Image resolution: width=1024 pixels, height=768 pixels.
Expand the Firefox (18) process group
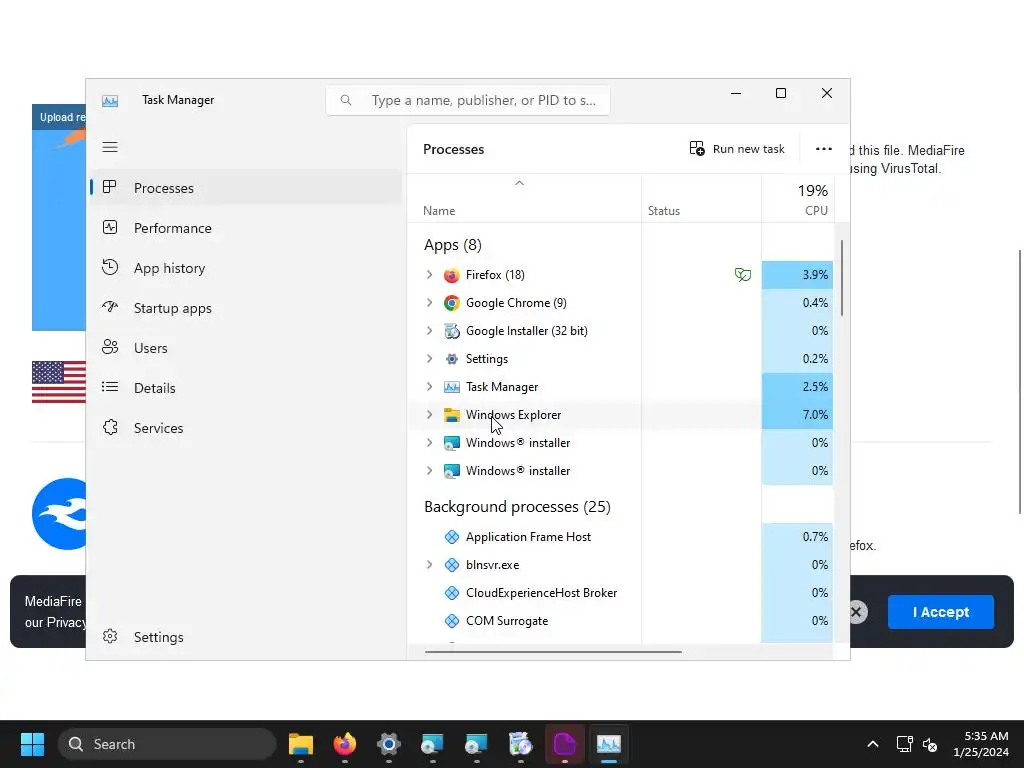tap(429, 275)
